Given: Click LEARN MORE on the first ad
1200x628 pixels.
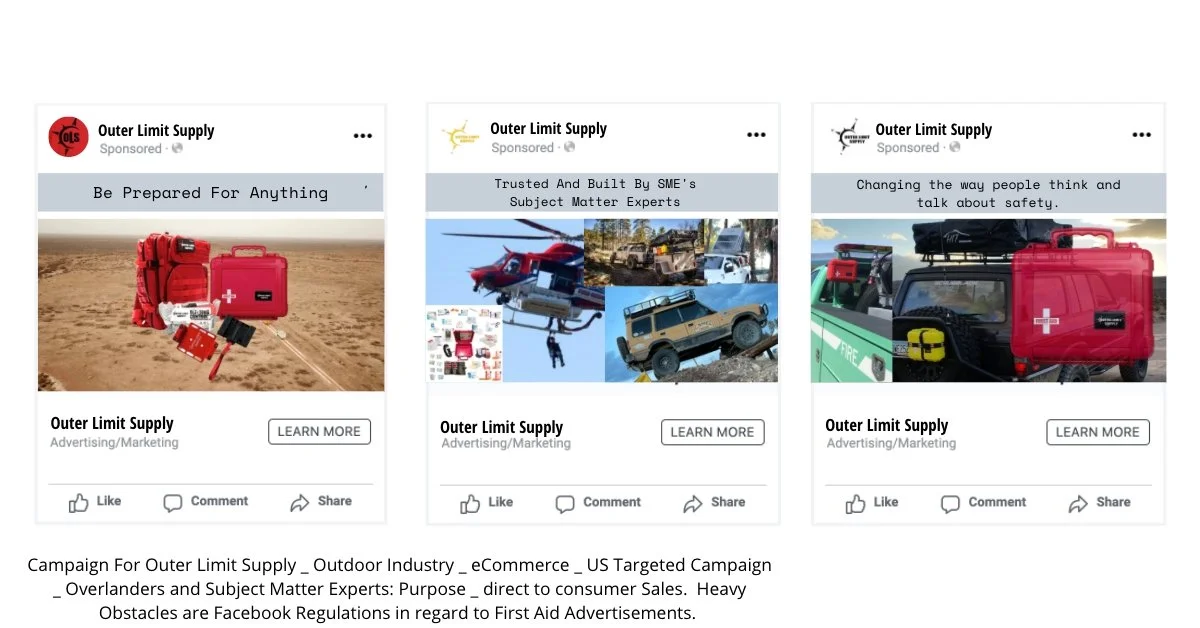Looking at the screenshot, I should pyautogui.click(x=319, y=432).
